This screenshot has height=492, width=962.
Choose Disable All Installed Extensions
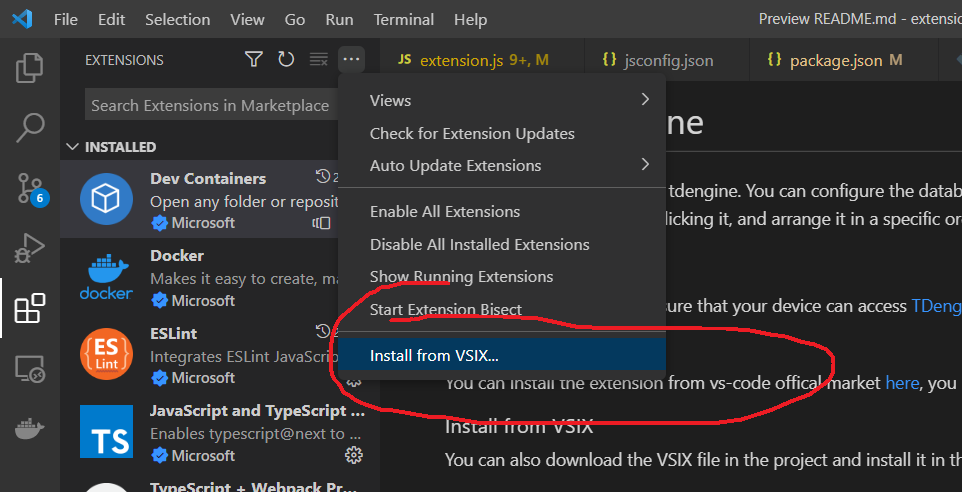pos(502,244)
